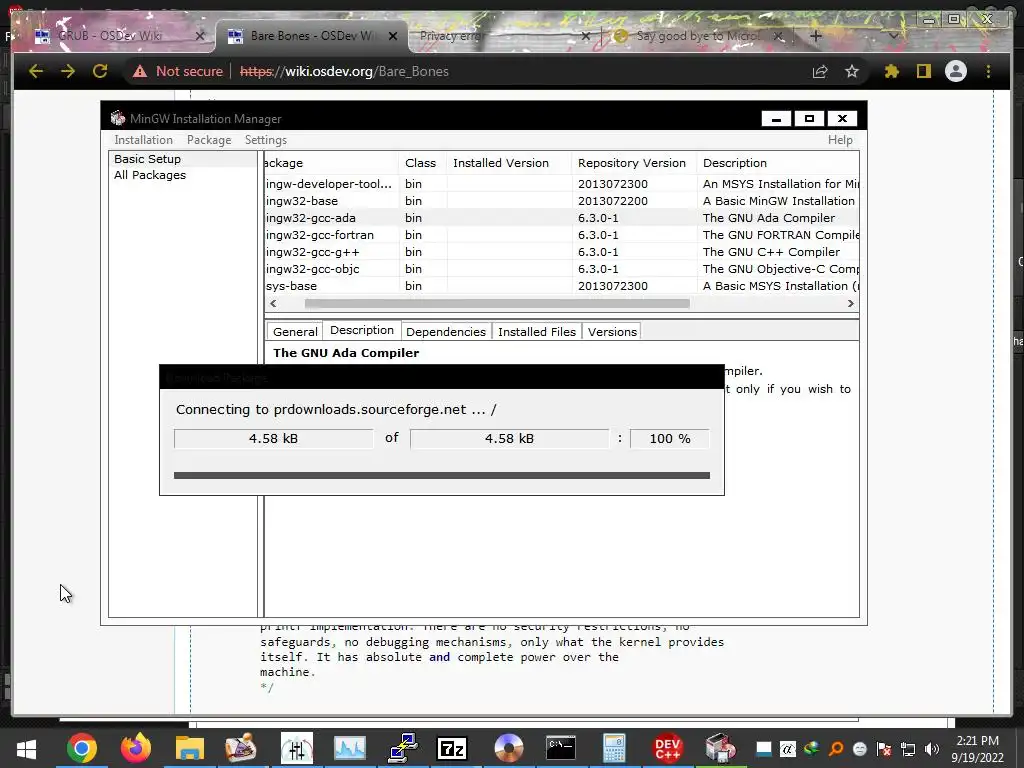This screenshot has height=768, width=1024.
Task: Click the browser back arrow
Action: click(x=36, y=71)
